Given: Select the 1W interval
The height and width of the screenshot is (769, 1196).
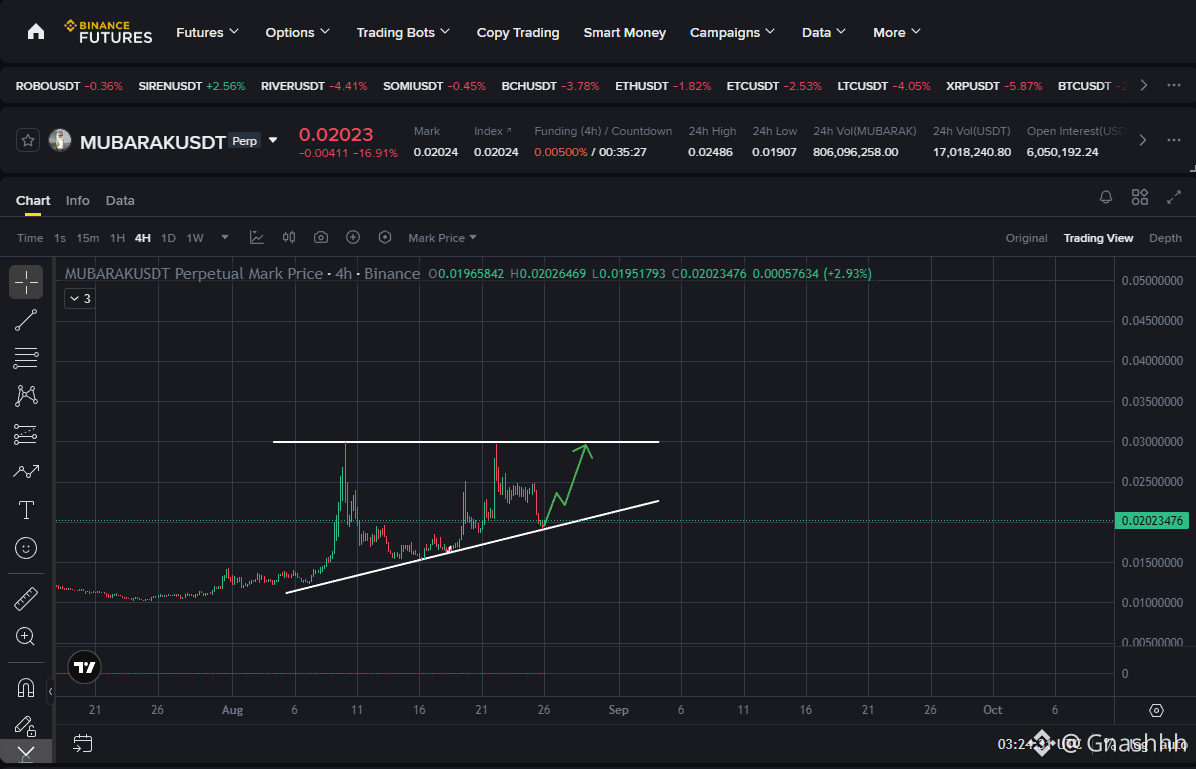Looking at the screenshot, I should pos(195,238).
